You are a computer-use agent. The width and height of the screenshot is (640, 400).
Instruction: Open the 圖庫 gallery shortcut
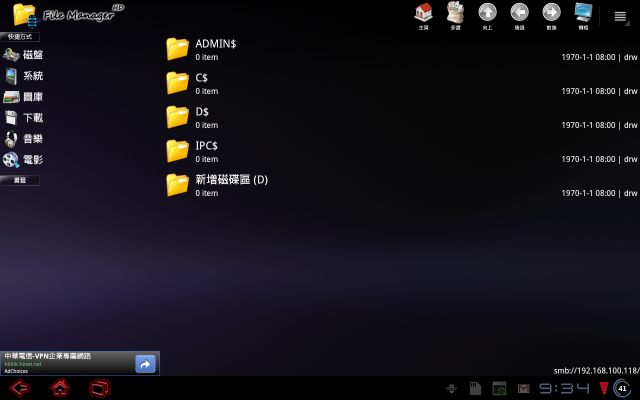[23, 97]
